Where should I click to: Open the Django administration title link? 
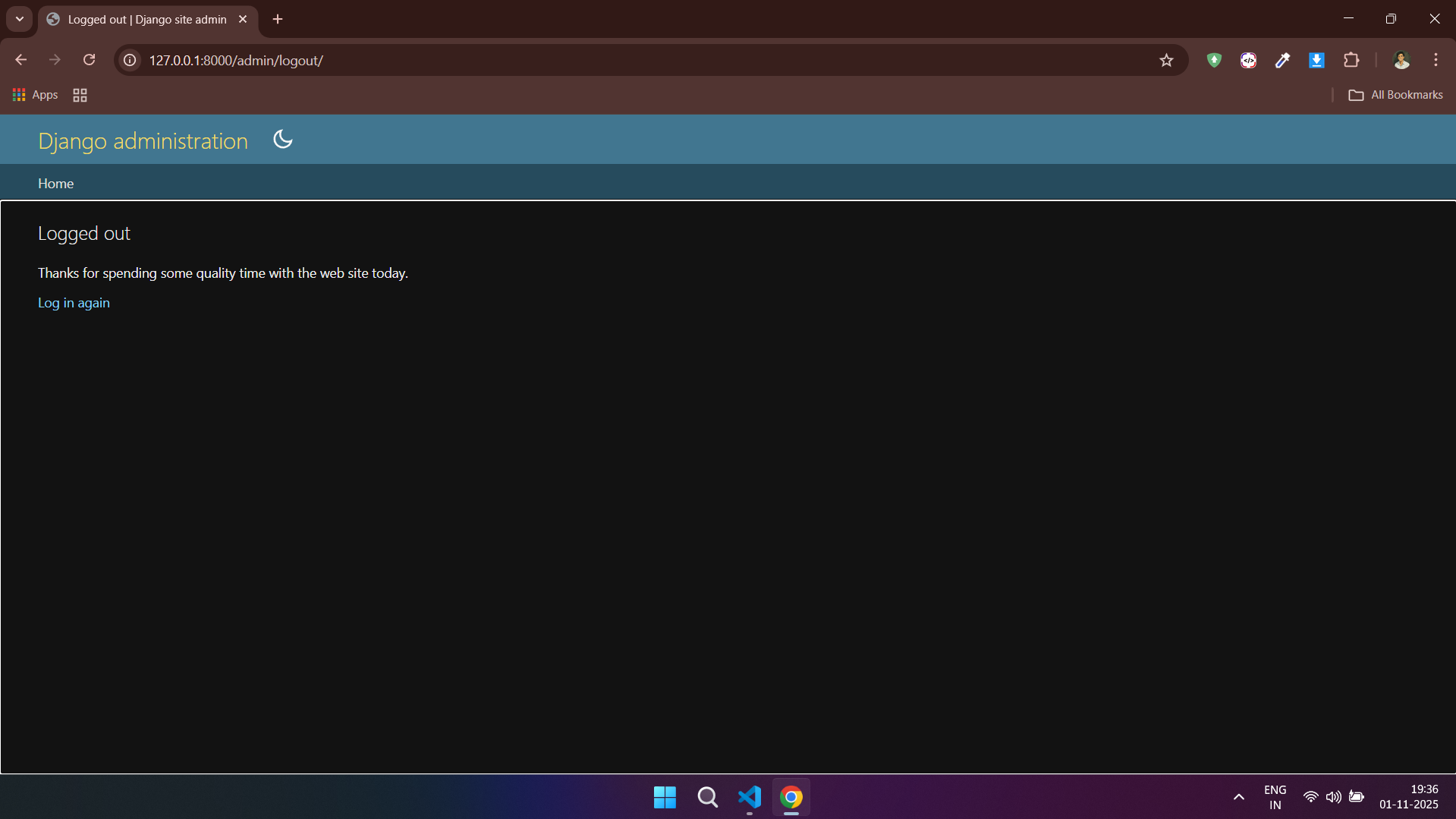pos(143,141)
